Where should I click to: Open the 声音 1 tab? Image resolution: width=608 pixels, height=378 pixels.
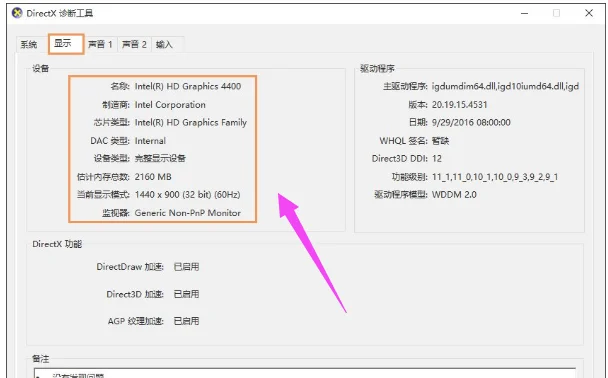coord(100,45)
